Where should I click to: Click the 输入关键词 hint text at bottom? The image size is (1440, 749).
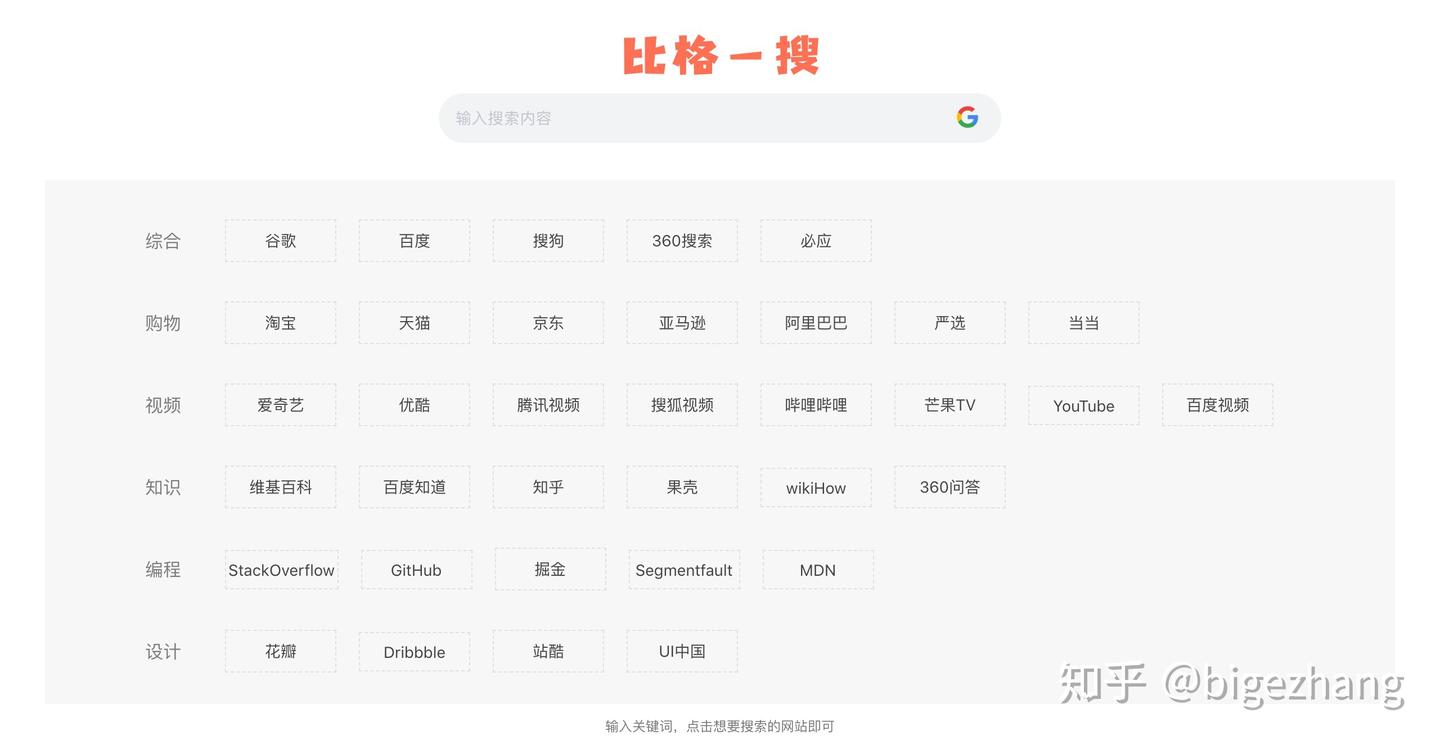[720, 726]
